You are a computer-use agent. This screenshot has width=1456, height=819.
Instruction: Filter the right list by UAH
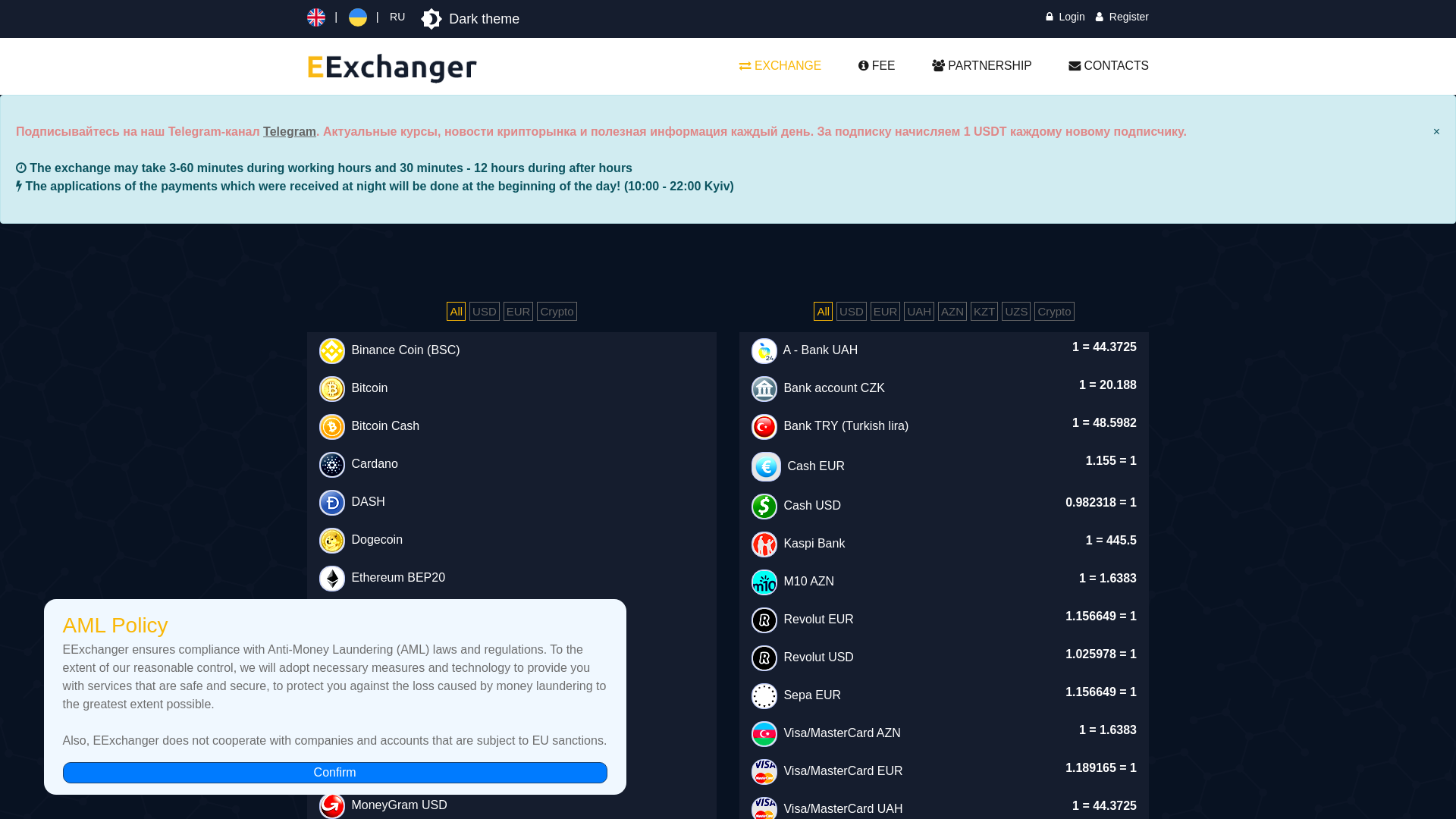[x=919, y=312]
